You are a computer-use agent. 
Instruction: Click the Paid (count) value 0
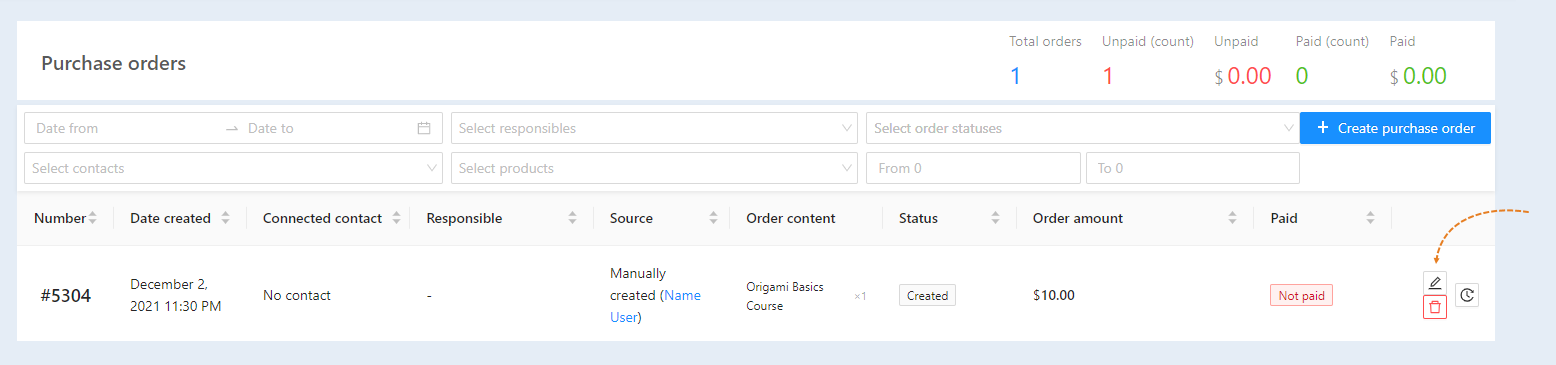click(1302, 76)
